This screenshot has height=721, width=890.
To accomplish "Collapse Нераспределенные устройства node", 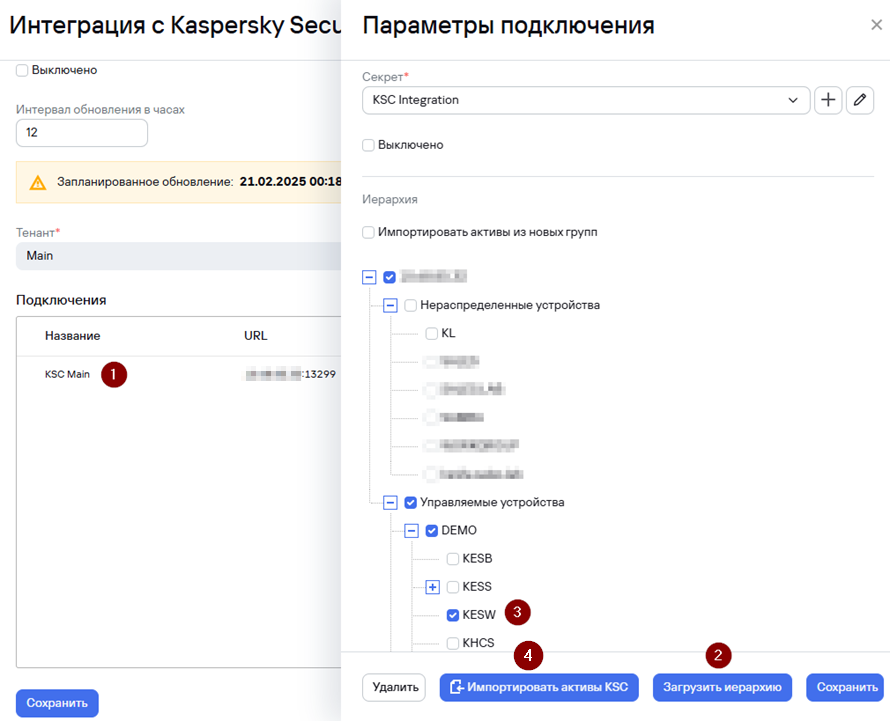I will [x=390, y=305].
